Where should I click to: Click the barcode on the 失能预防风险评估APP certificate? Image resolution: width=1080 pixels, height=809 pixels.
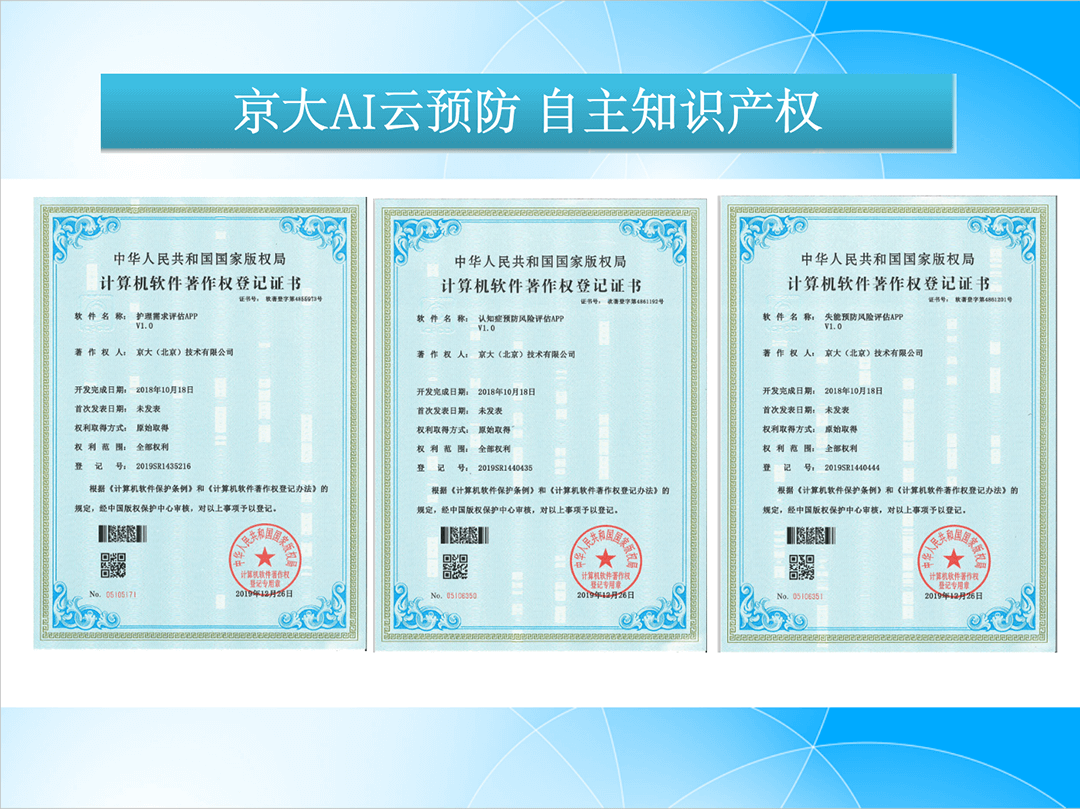(811, 535)
